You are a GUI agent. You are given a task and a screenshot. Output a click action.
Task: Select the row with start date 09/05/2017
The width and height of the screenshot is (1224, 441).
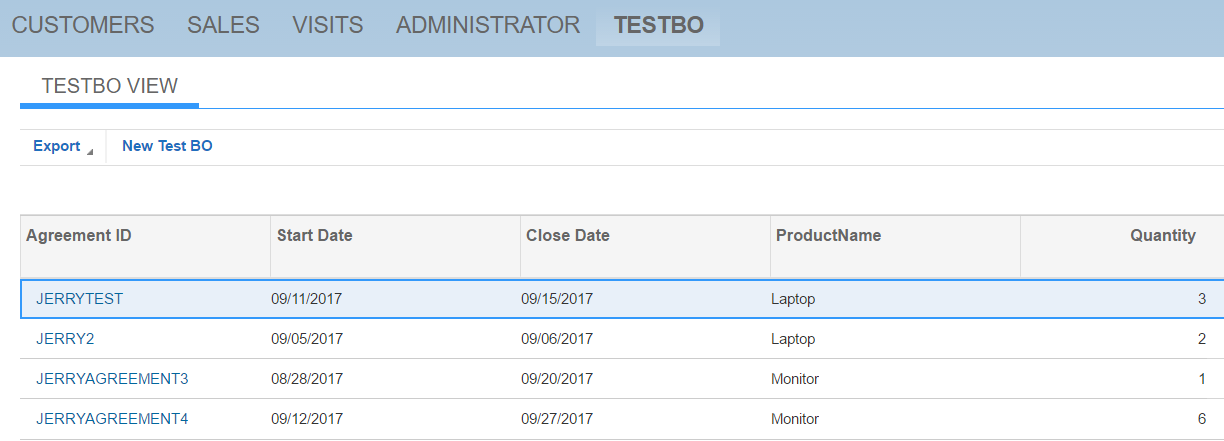[x=307, y=339]
